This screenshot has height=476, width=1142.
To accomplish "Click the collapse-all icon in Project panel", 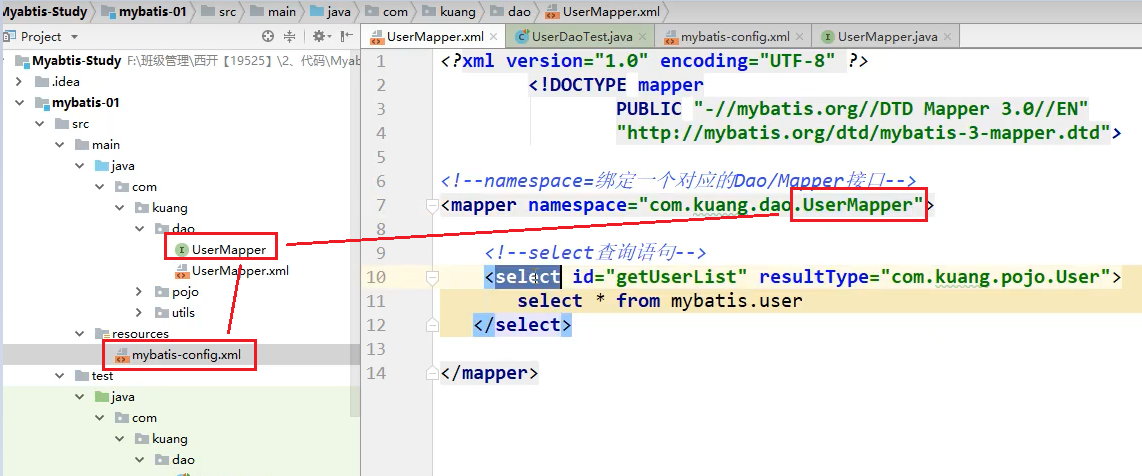I will tap(290, 36).
